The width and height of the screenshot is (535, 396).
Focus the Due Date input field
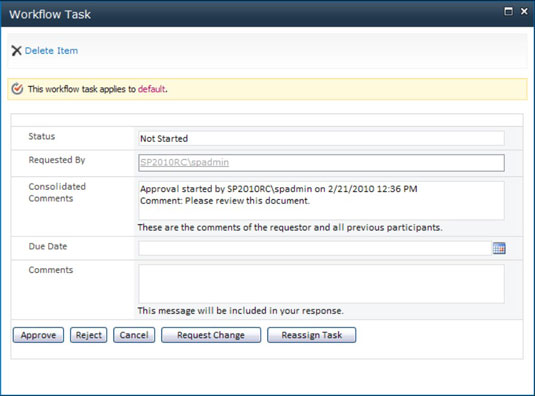click(x=315, y=248)
